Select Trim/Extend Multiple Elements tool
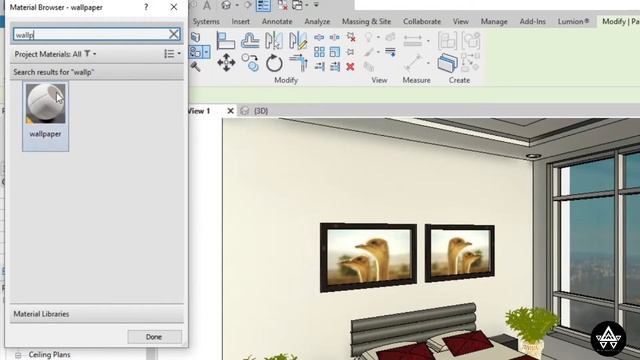Image resolution: width=640 pixels, height=360 pixels. click(x=335, y=67)
